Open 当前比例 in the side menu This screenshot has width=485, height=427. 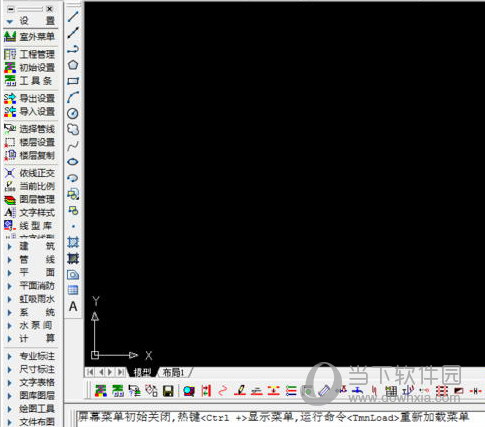[x=29, y=186]
